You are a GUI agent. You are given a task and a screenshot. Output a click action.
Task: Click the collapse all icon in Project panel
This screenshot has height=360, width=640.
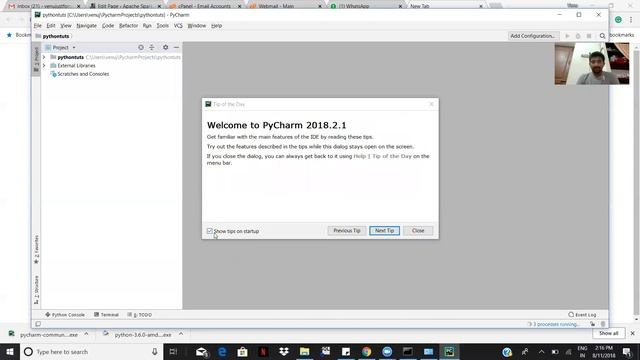(x=152, y=47)
